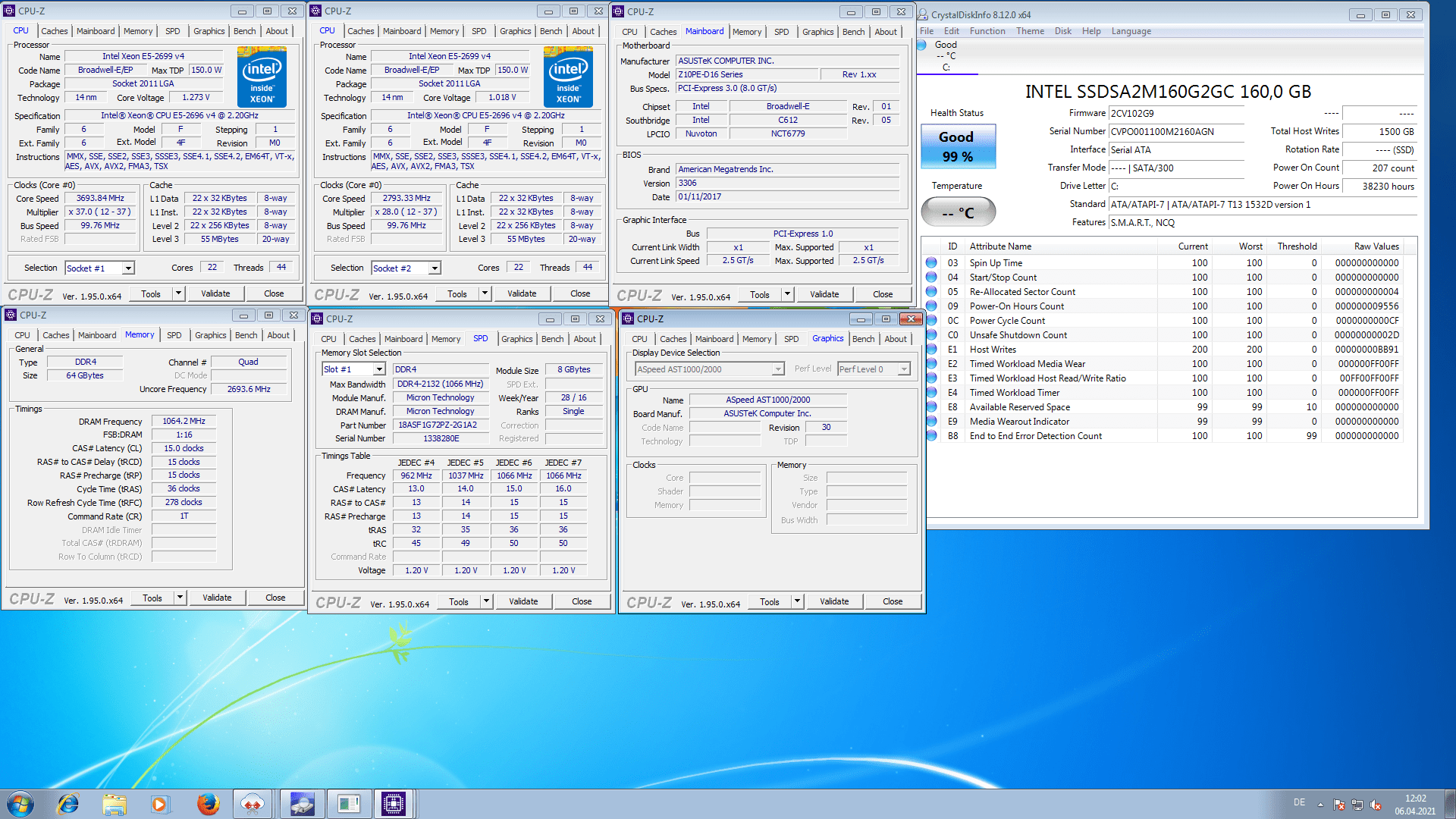Open the Theme menu in CrystalDiskInfo
The width and height of the screenshot is (1456, 819).
[x=1030, y=31]
